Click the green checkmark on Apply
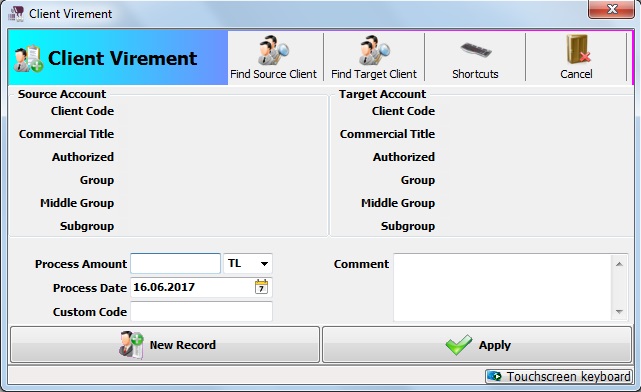641x392 pixels. point(459,345)
